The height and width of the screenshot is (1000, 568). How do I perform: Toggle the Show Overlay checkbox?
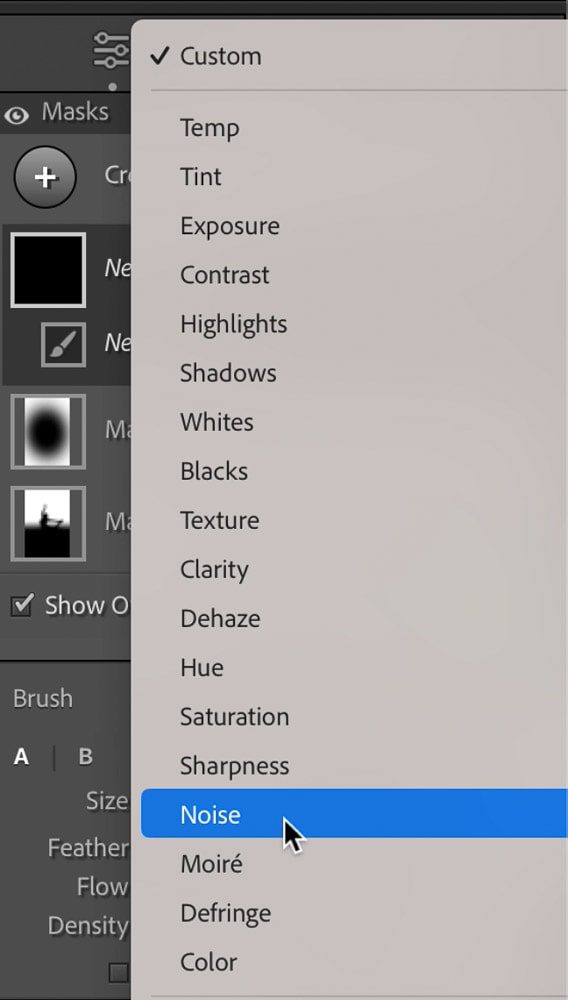[x=22, y=604]
